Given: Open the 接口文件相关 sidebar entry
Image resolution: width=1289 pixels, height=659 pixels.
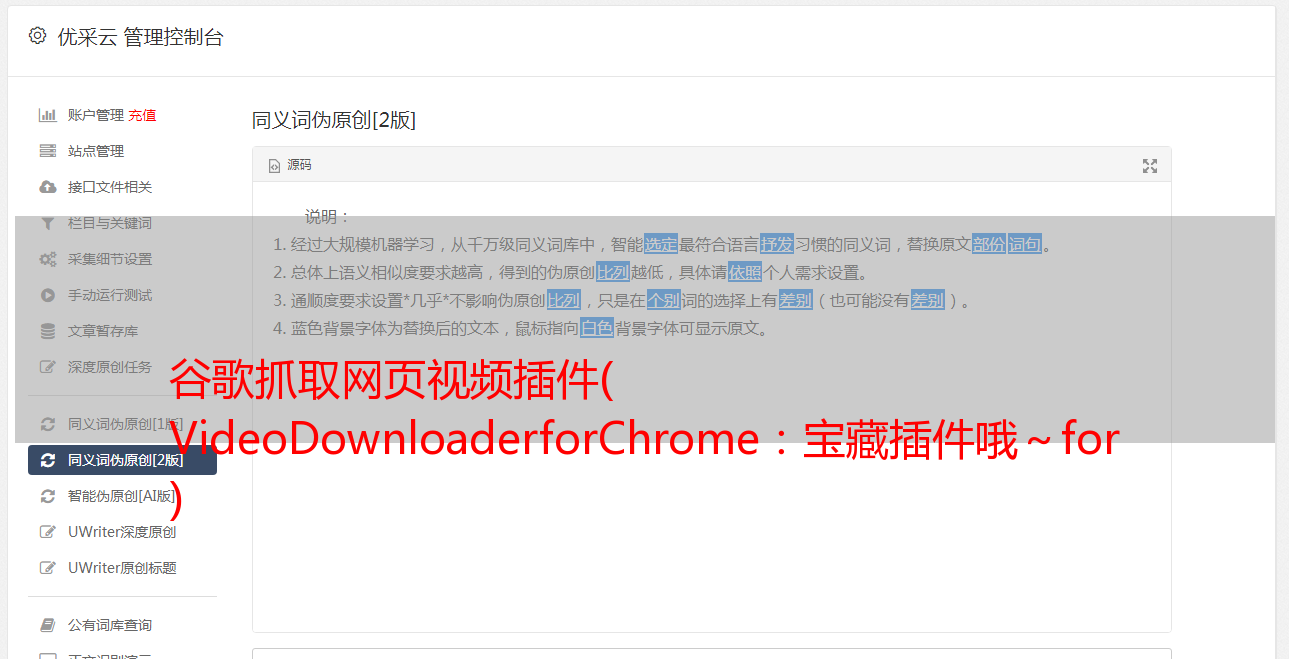Looking at the screenshot, I should click(122, 187).
